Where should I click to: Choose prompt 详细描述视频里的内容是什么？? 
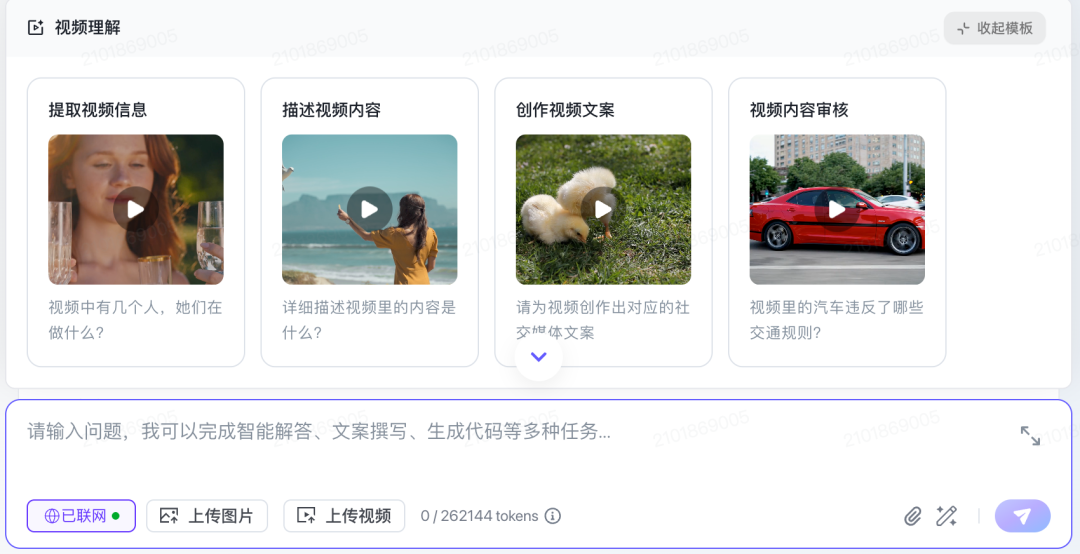(x=369, y=320)
